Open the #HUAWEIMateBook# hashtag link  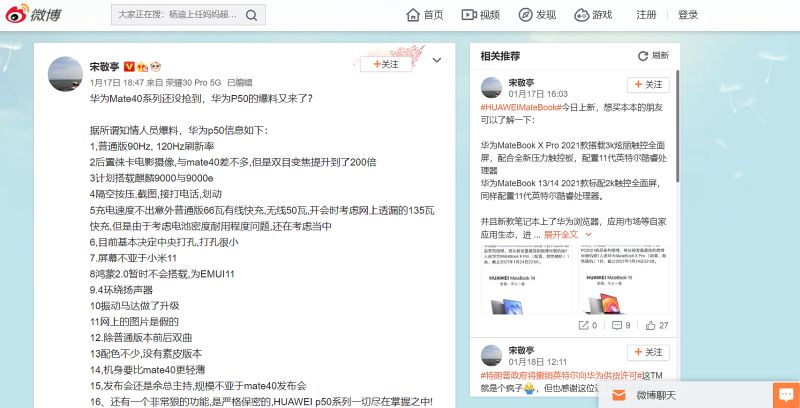pos(521,108)
